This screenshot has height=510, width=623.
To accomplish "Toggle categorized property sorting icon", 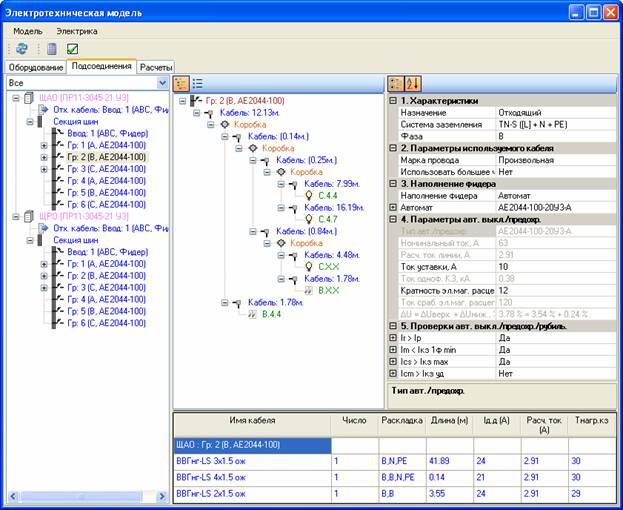I will point(396,84).
